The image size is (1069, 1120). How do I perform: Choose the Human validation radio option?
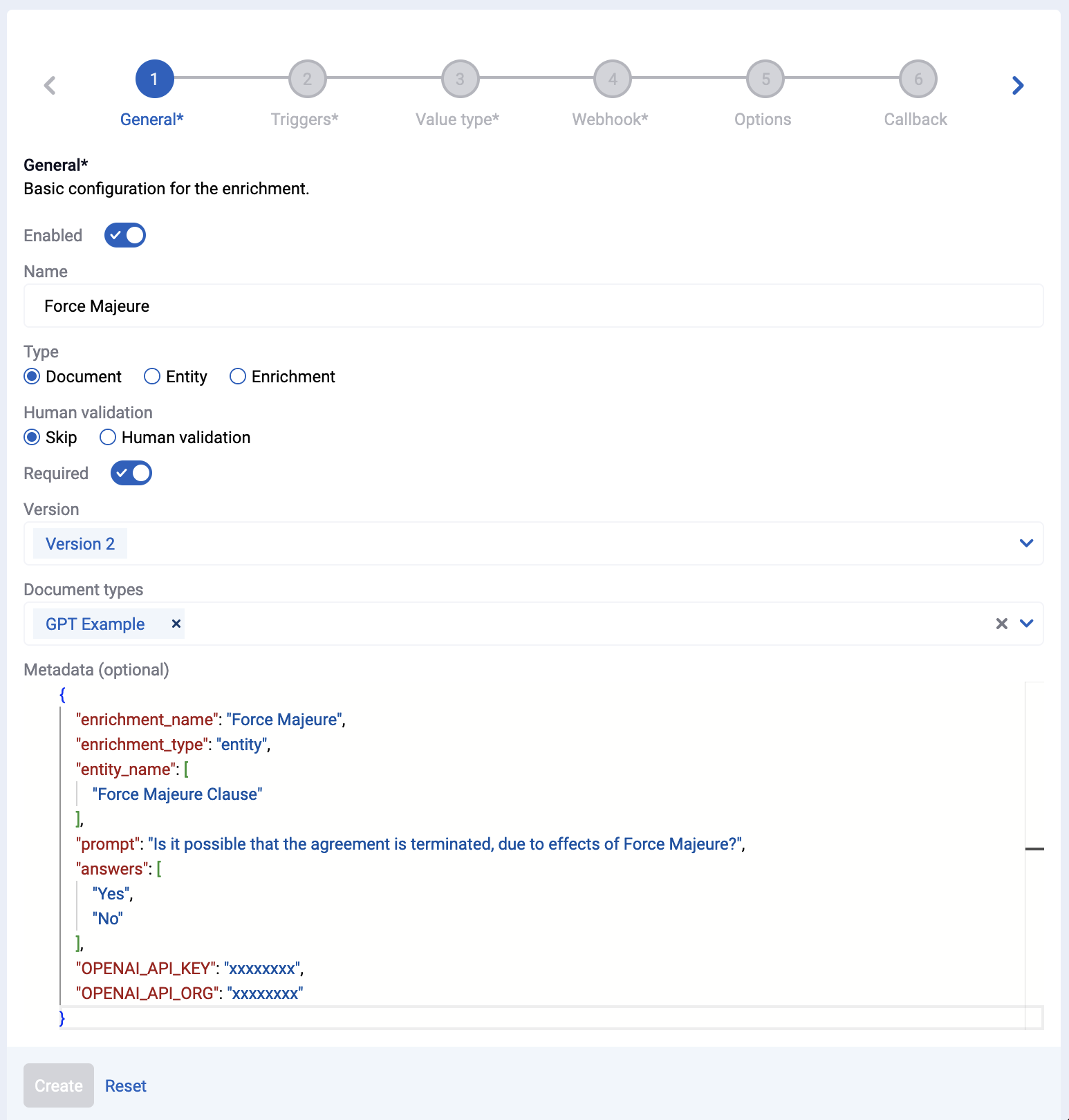108,438
